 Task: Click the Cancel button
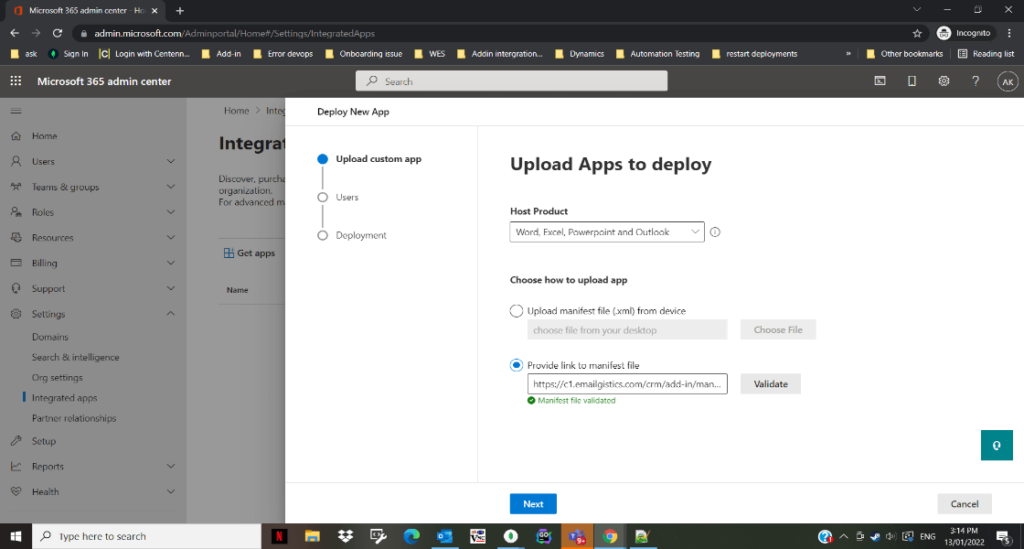pyautogui.click(x=964, y=504)
